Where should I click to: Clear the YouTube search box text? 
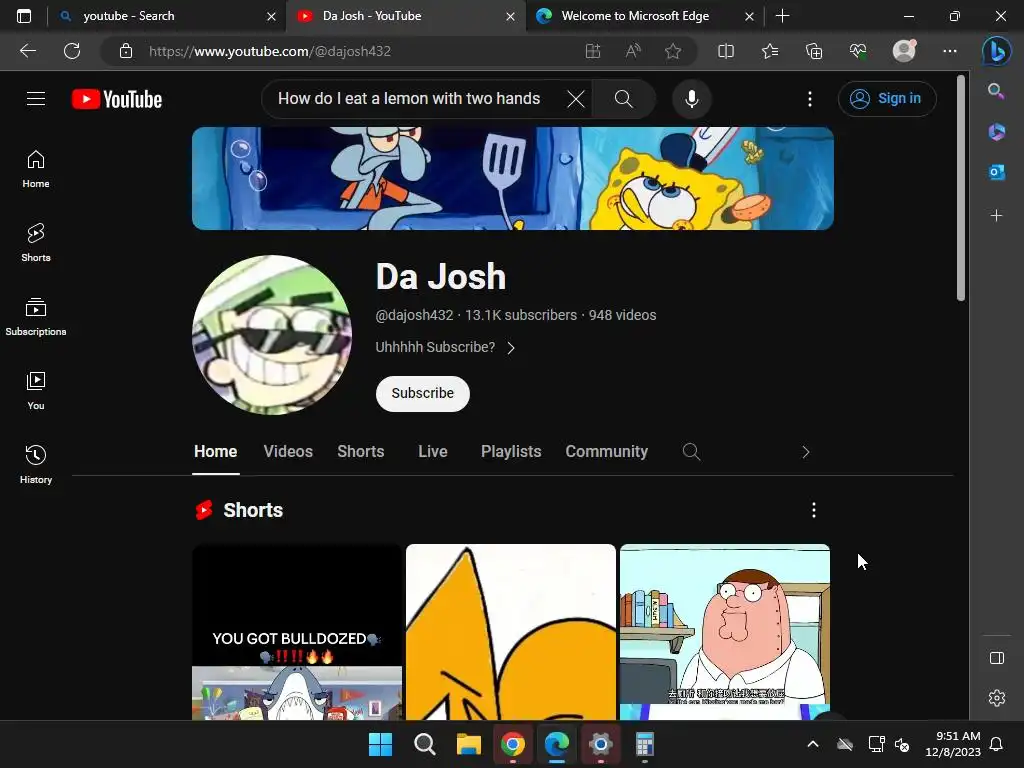(575, 99)
